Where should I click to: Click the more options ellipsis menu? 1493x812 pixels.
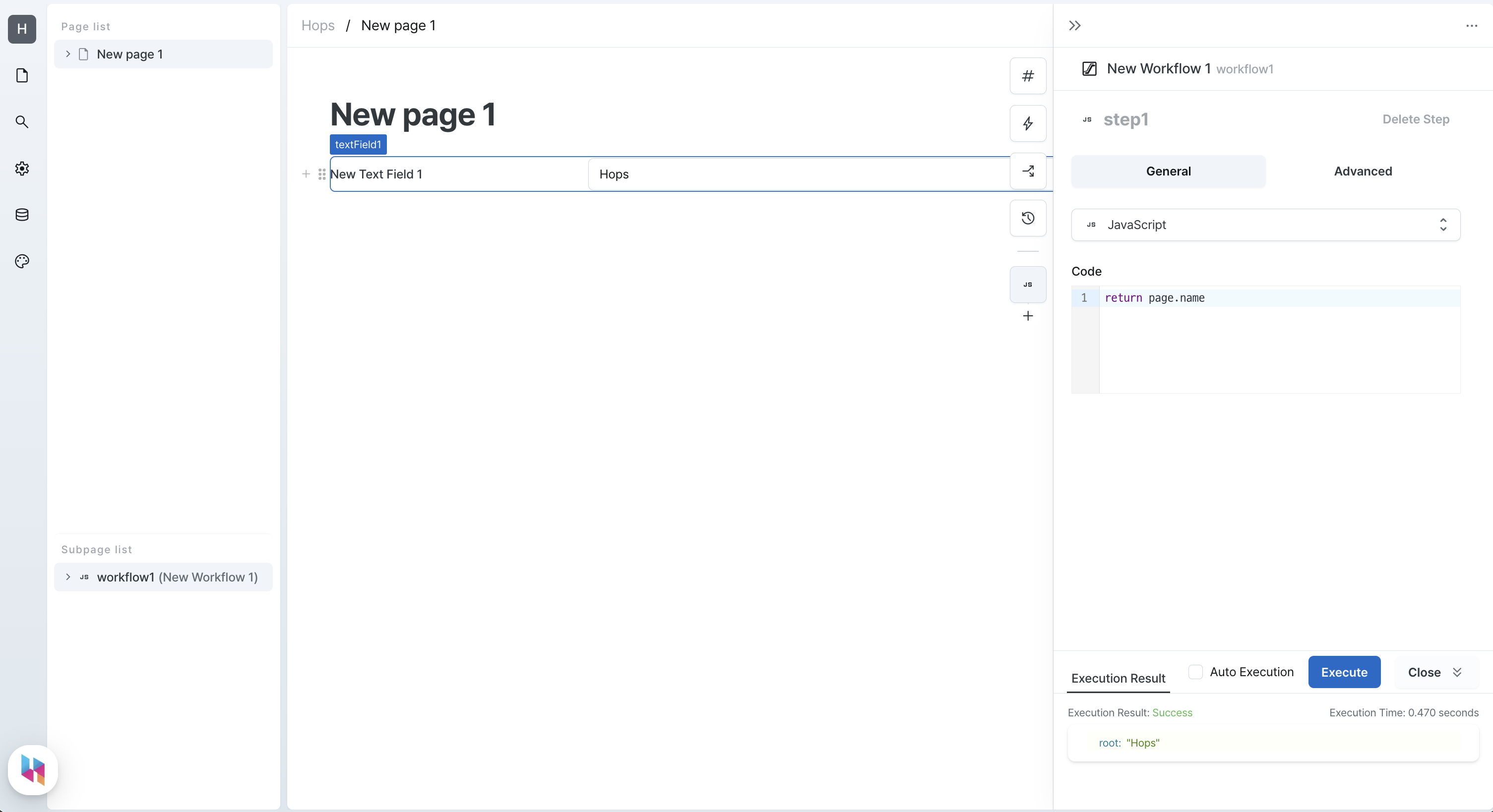click(x=1472, y=26)
